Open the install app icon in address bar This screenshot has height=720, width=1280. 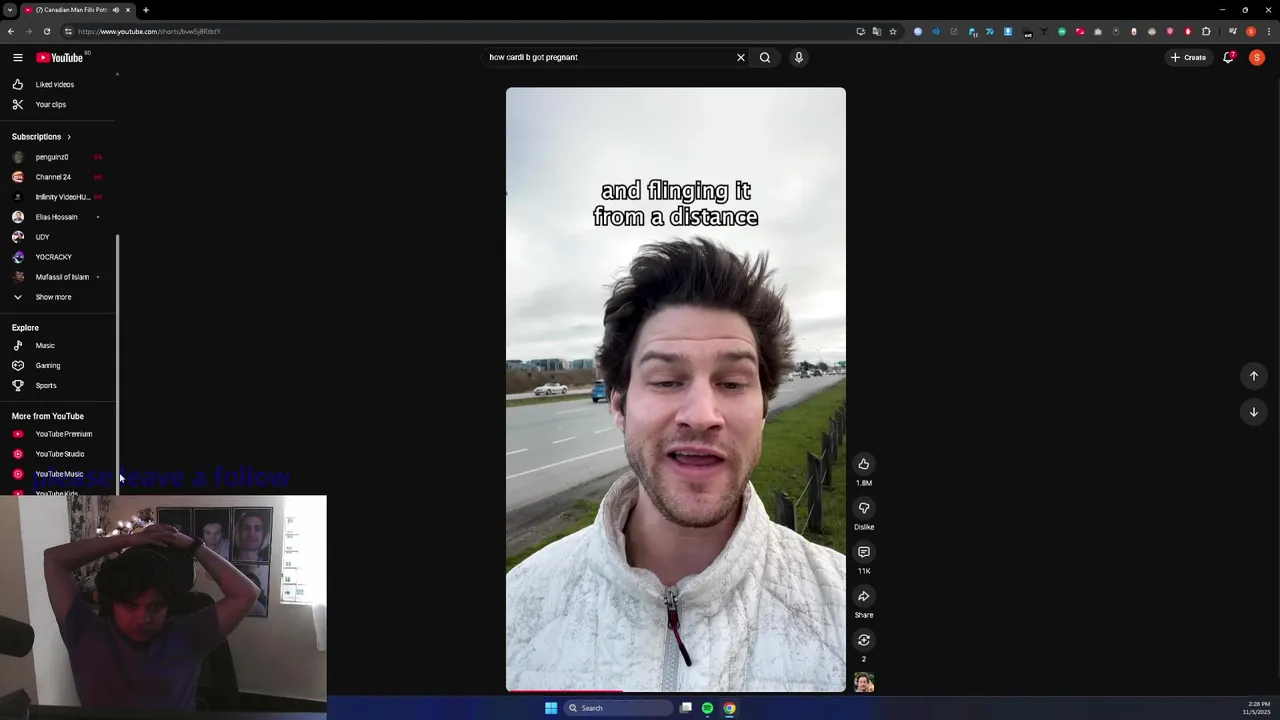coord(861,31)
